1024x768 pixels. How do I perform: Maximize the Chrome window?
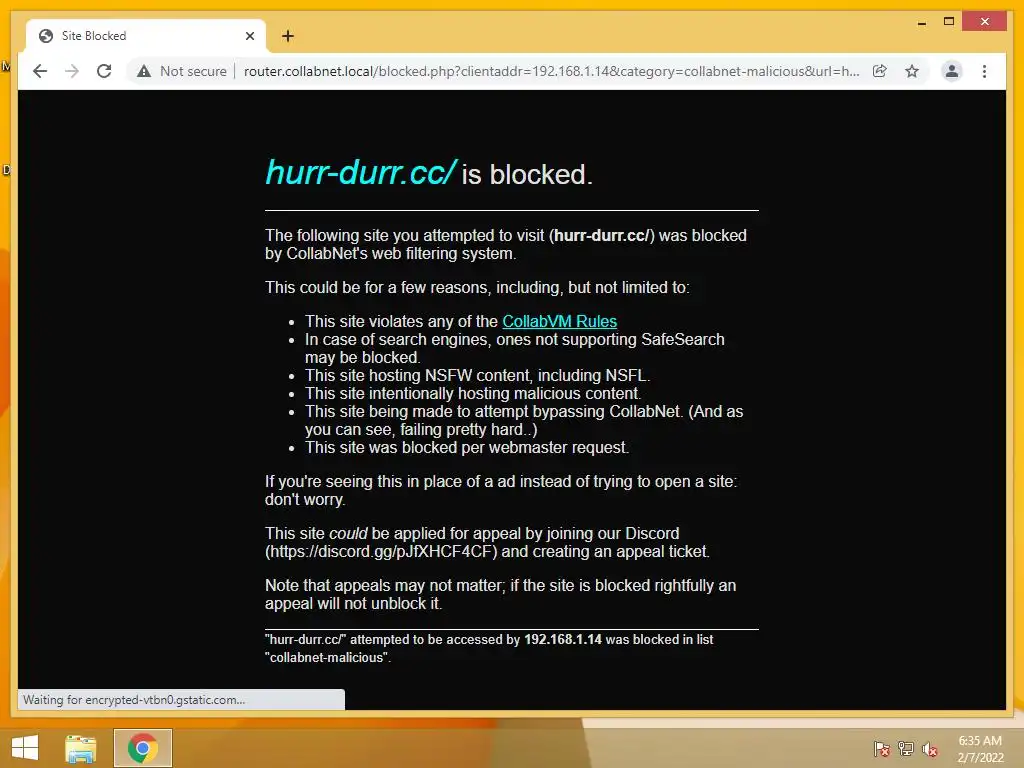click(x=949, y=22)
